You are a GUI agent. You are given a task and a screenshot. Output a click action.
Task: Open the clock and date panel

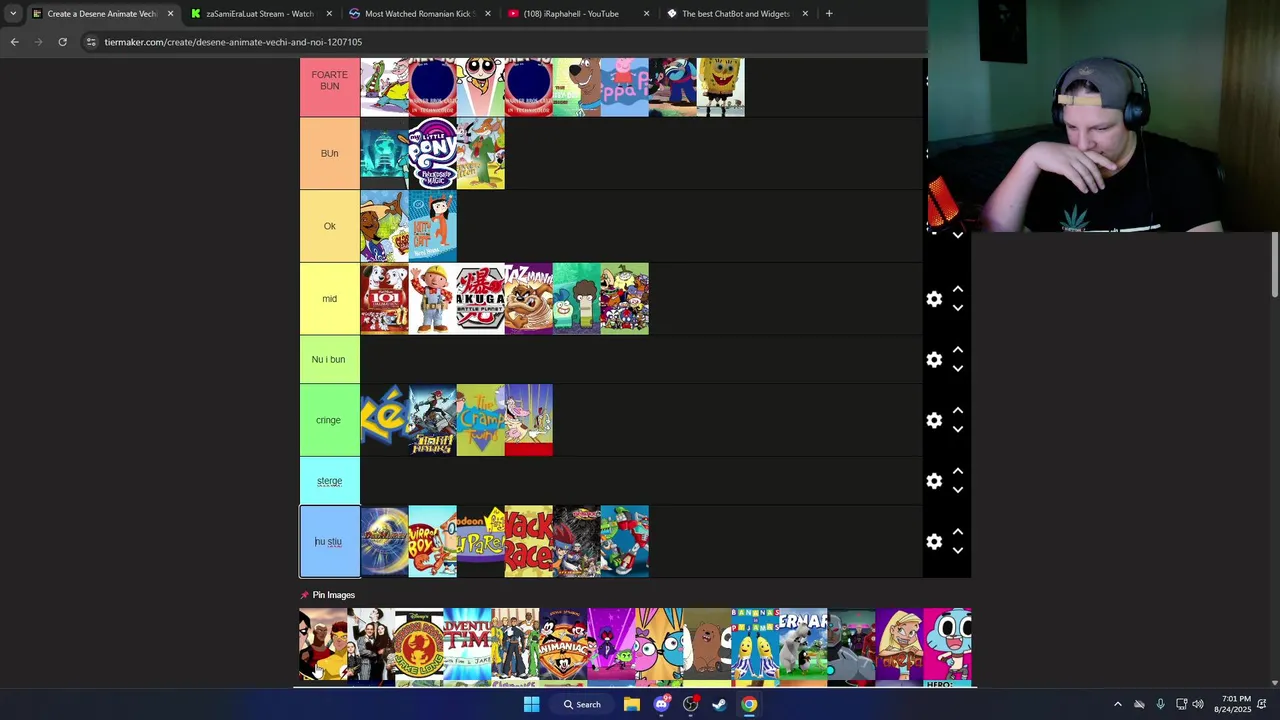pyautogui.click(x=1232, y=704)
